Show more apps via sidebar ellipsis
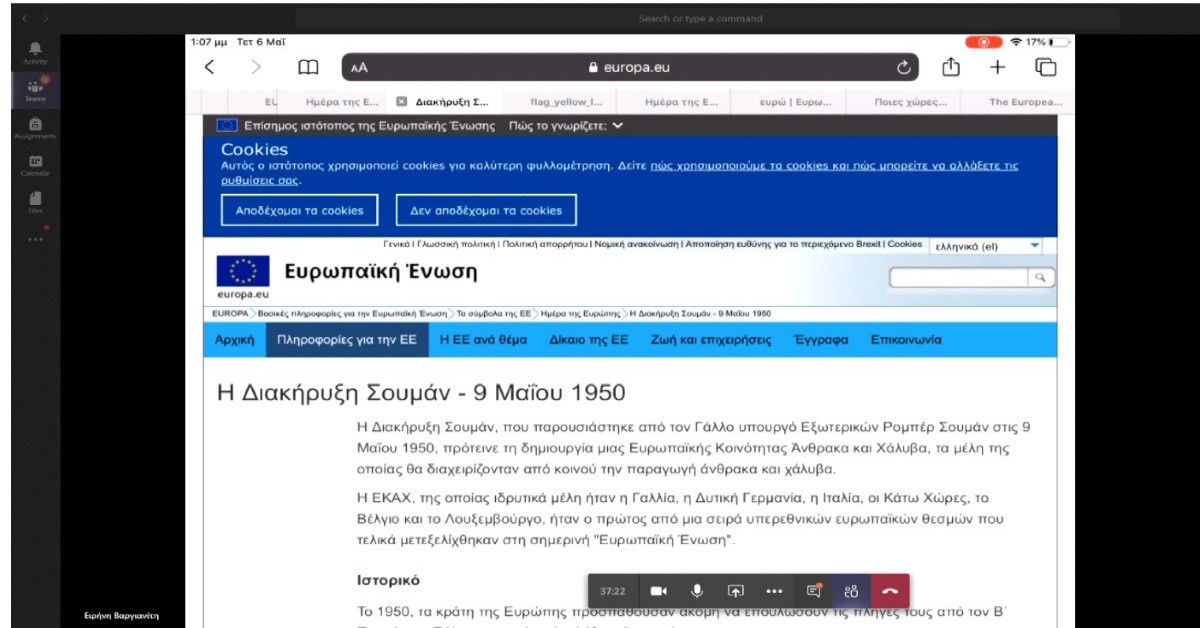This screenshot has height=628, width=1200. coord(36,239)
